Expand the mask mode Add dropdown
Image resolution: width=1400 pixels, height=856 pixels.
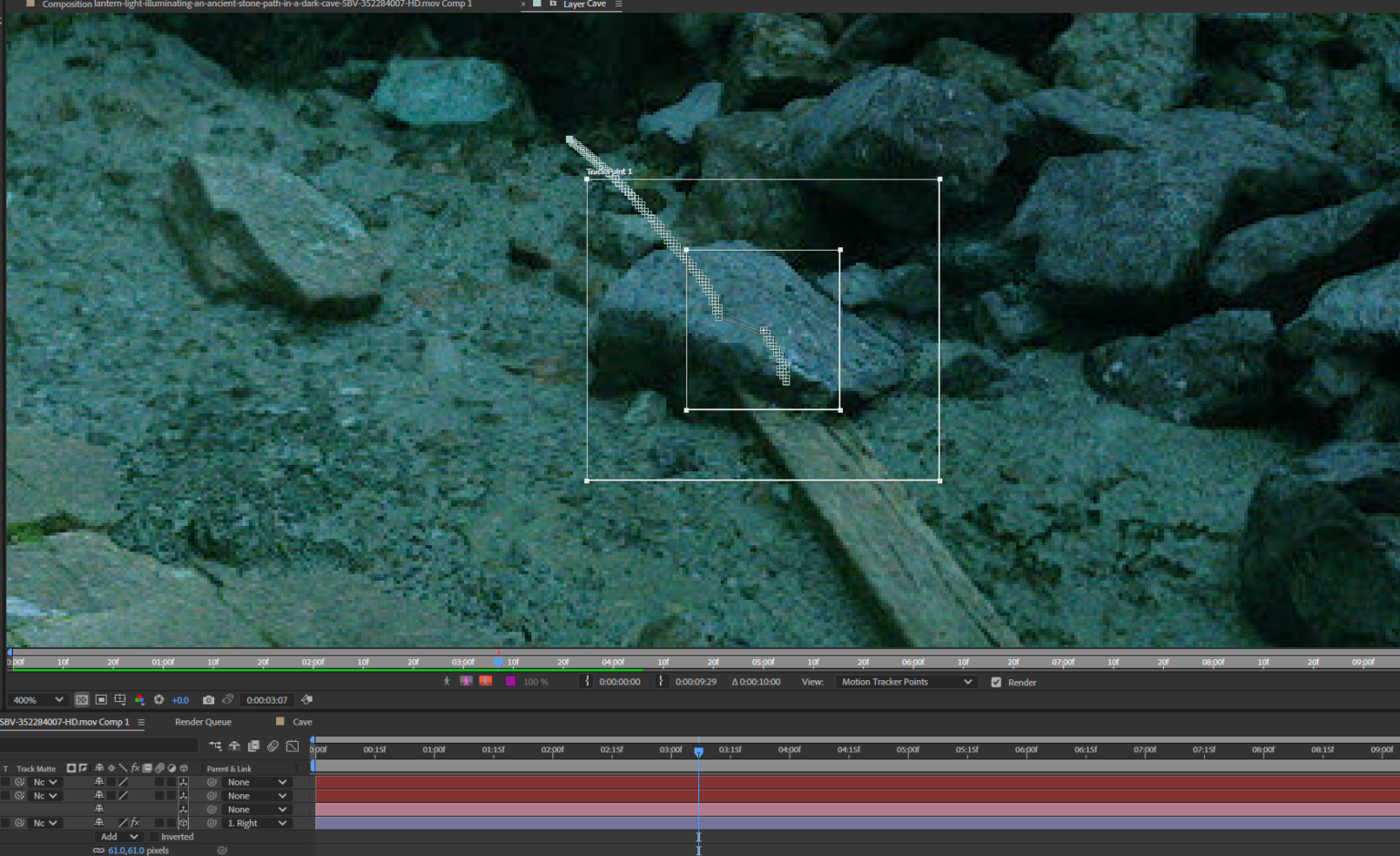[118, 837]
